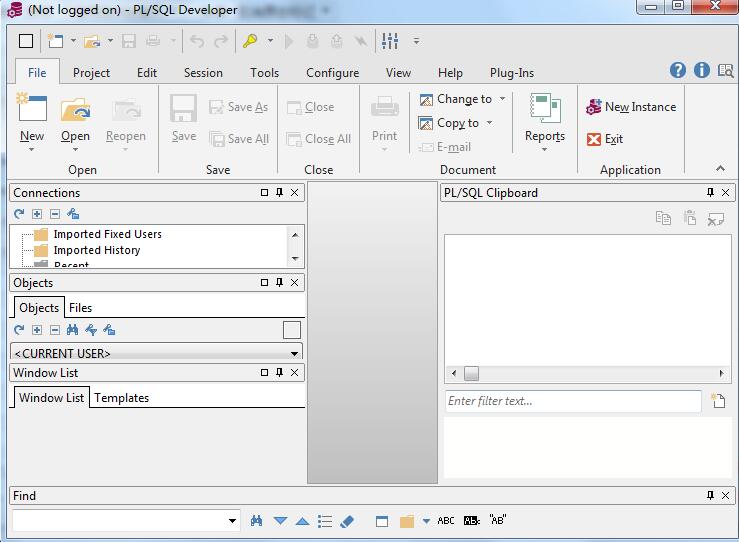Open the CURRENT USER dropdown
This screenshot has height=542, width=739.
294,353
